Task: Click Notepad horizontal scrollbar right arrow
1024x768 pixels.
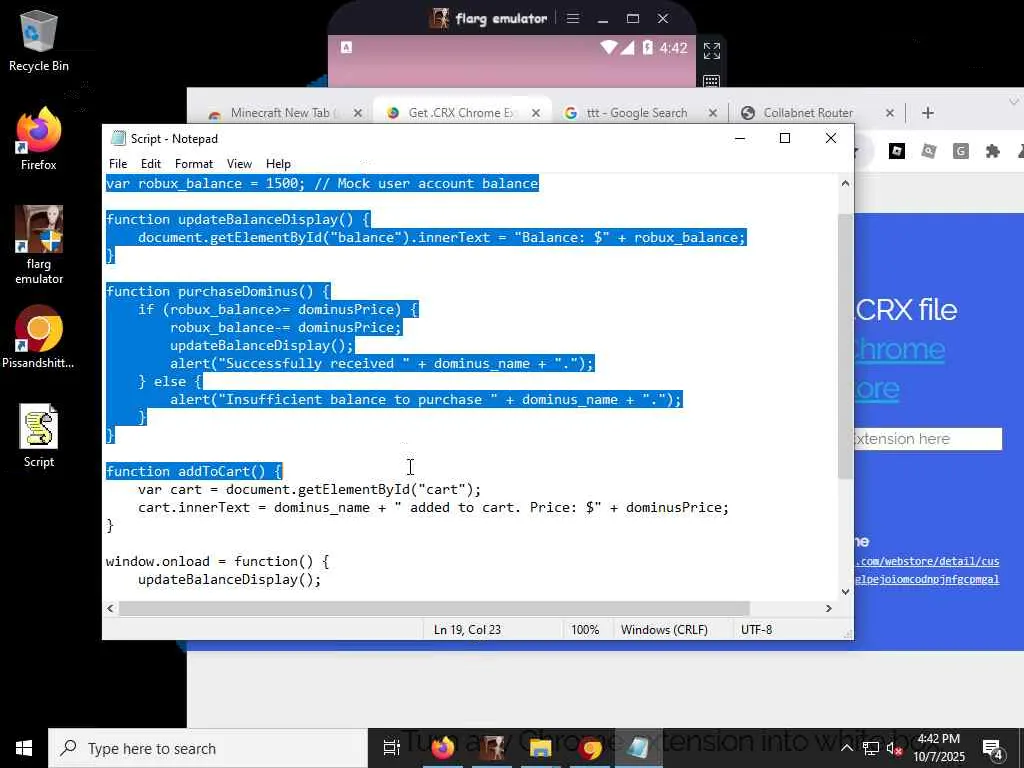Action: tap(829, 608)
